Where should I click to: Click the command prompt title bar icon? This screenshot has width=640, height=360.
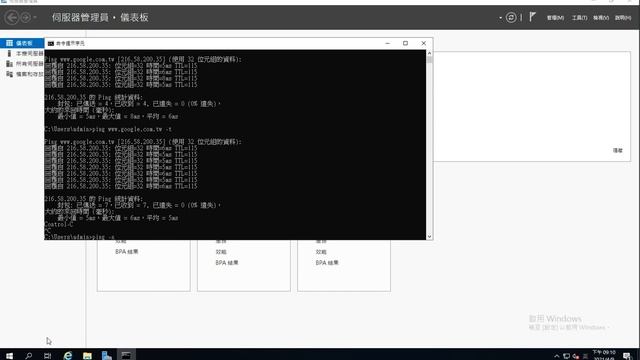51,43
